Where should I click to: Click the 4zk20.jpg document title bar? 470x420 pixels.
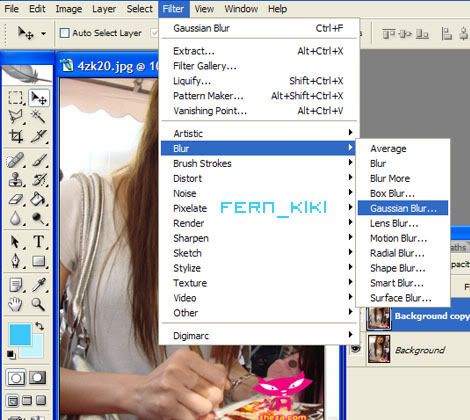click(x=109, y=65)
